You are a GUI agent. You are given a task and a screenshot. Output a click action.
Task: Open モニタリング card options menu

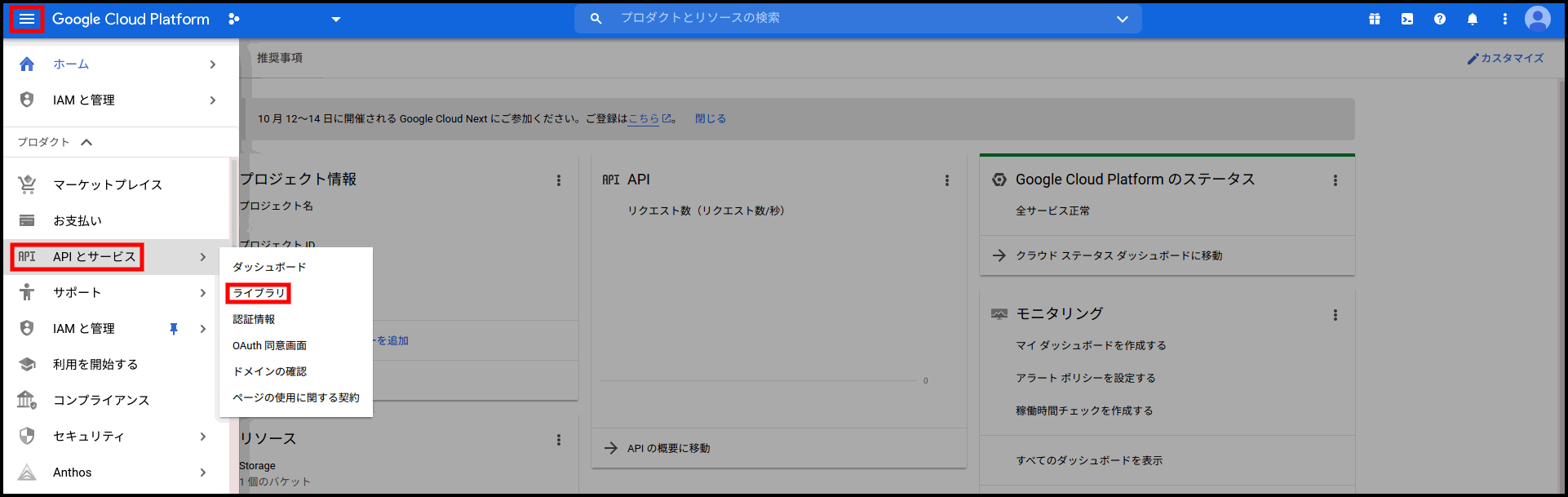(1335, 315)
